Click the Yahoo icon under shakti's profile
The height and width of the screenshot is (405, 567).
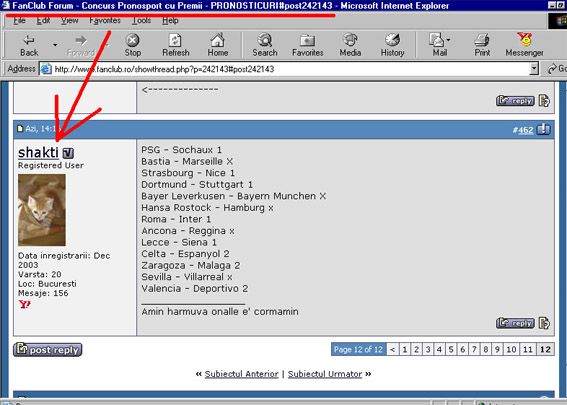[x=24, y=304]
